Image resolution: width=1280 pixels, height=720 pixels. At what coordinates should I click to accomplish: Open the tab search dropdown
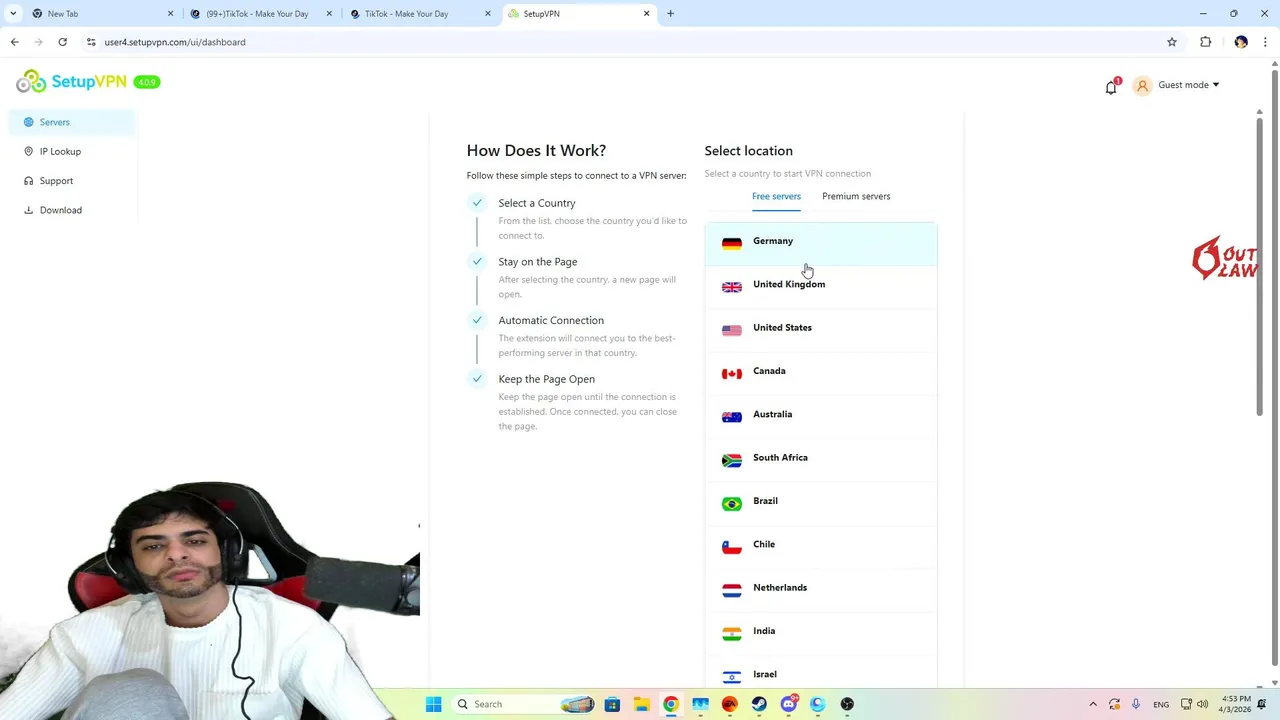pyautogui.click(x=12, y=14)
